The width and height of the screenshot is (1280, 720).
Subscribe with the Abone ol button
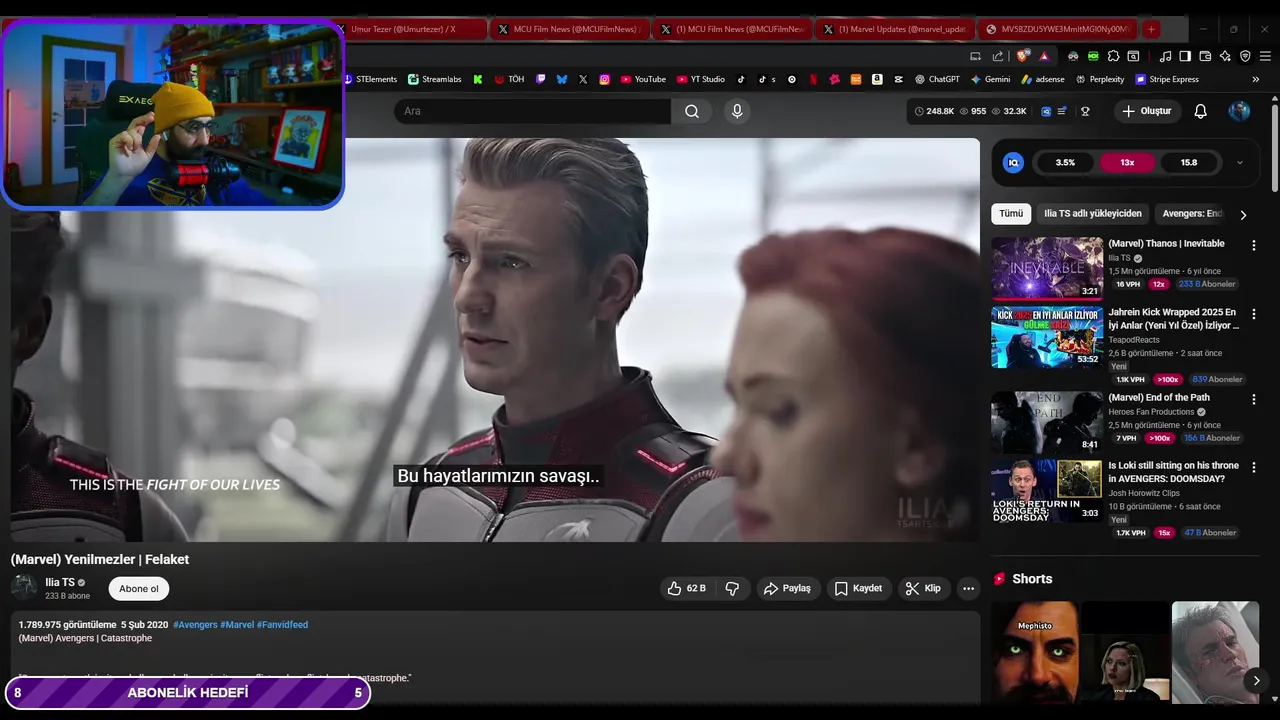[139, 588]
